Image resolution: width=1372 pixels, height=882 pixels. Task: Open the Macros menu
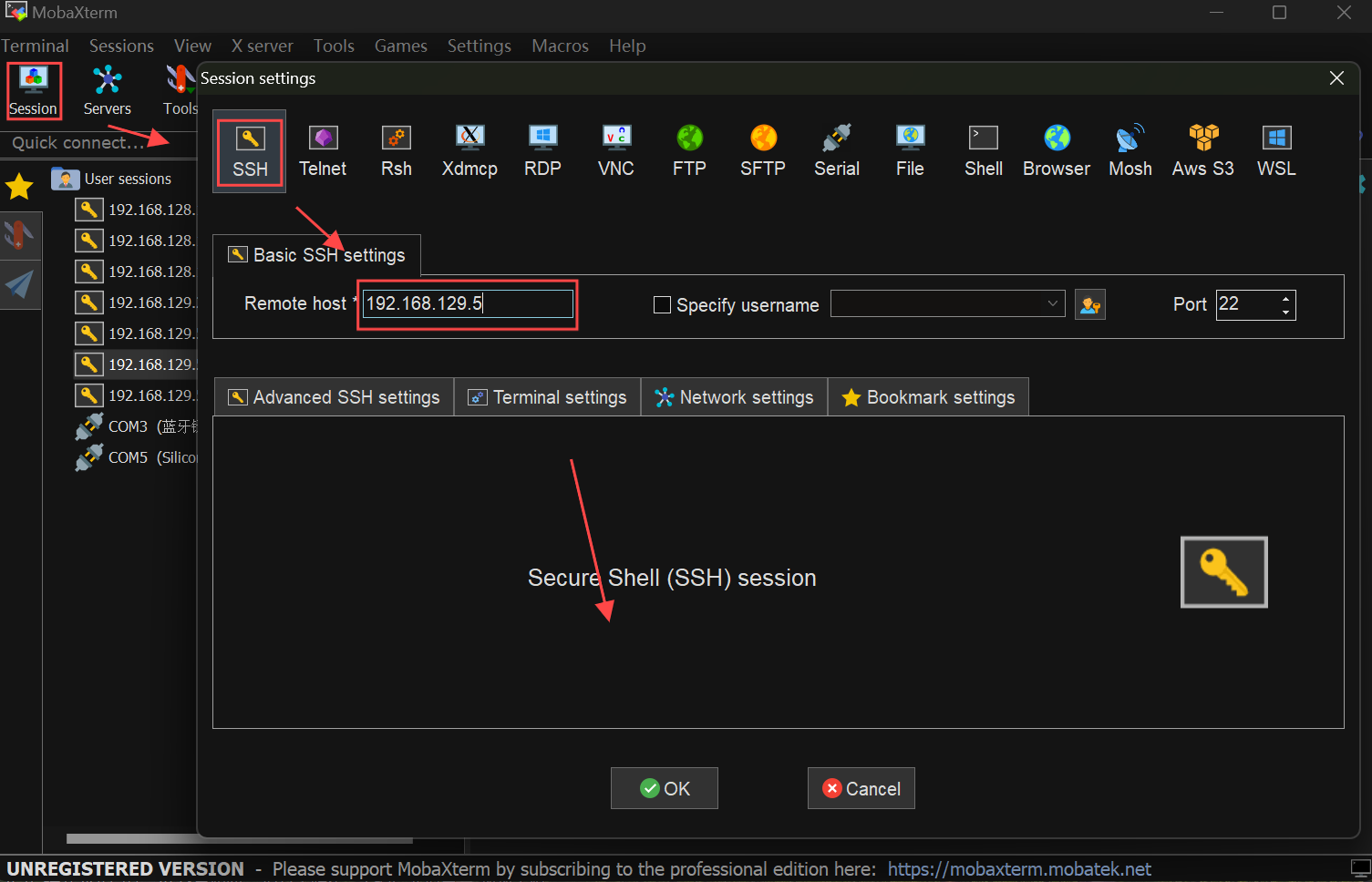560,46
